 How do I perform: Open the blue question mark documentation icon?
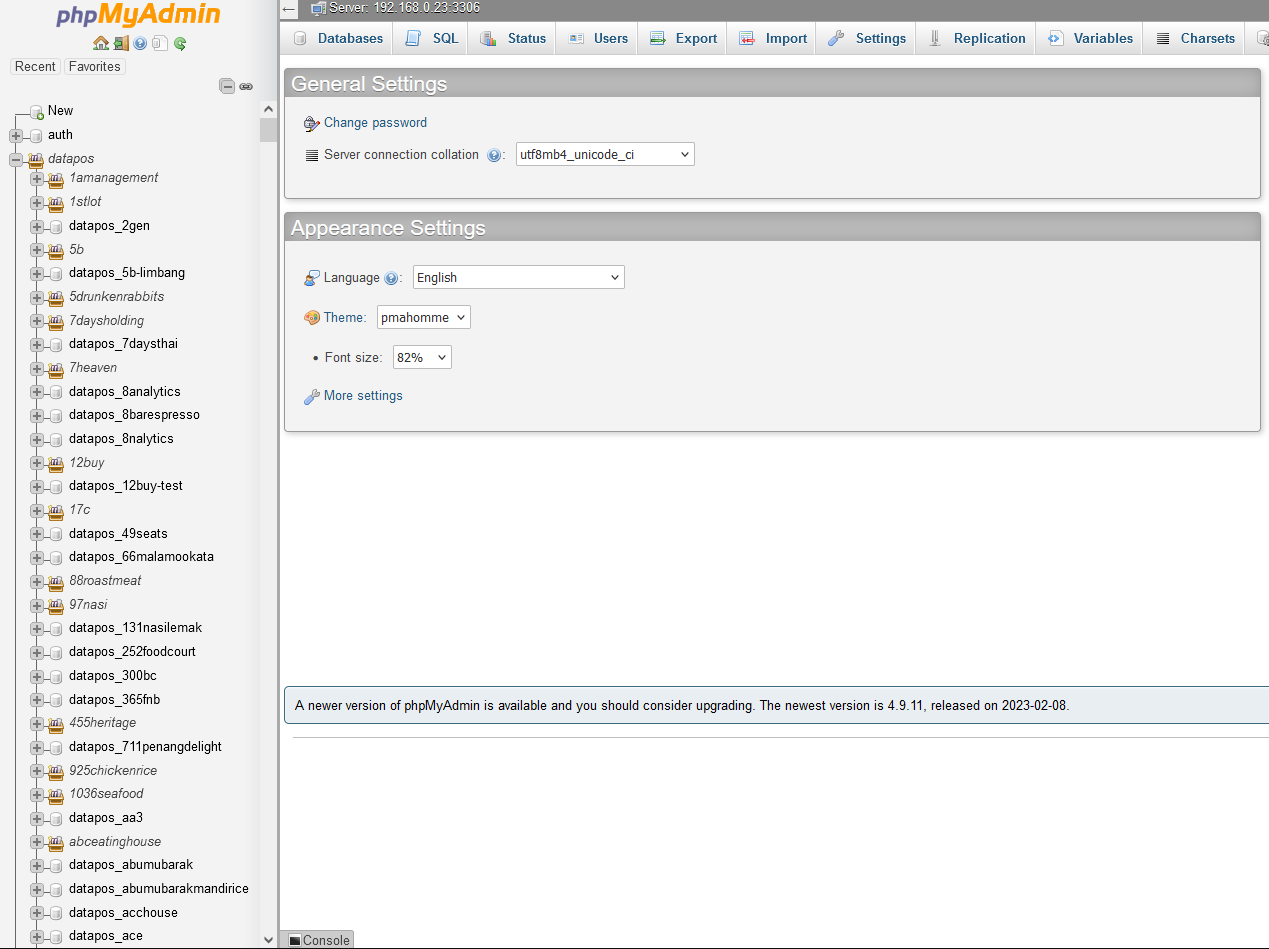point(140,43)
